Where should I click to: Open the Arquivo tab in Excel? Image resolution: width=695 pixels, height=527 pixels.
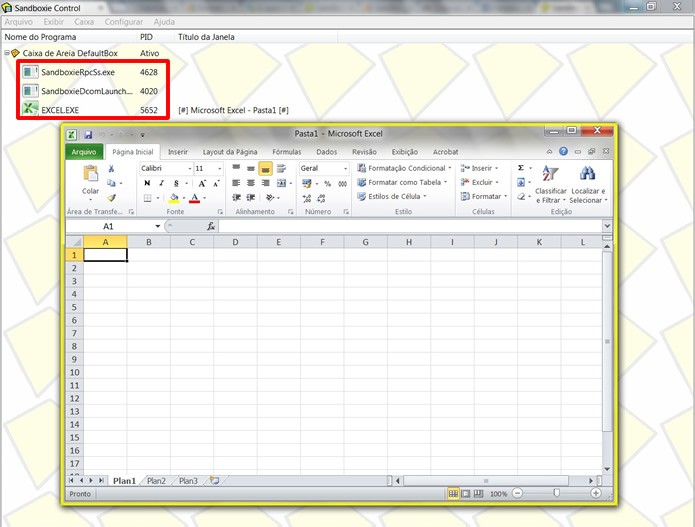coord(84,152)
